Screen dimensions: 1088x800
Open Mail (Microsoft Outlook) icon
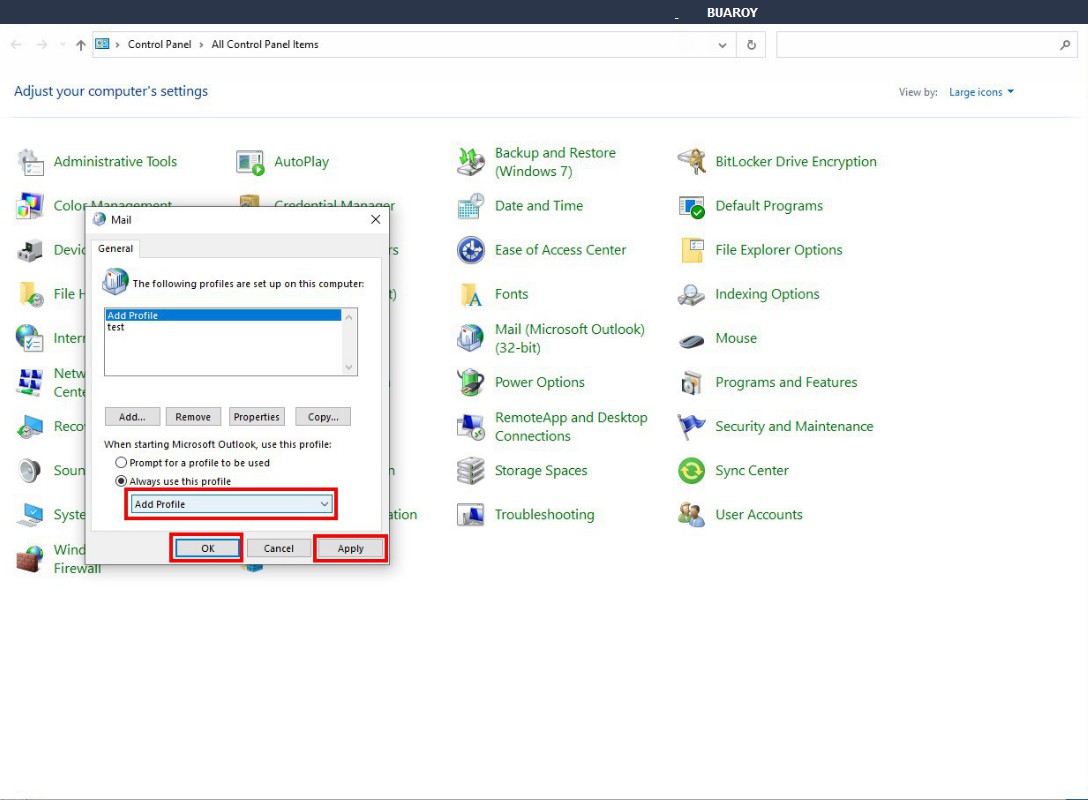pos(471,339)
